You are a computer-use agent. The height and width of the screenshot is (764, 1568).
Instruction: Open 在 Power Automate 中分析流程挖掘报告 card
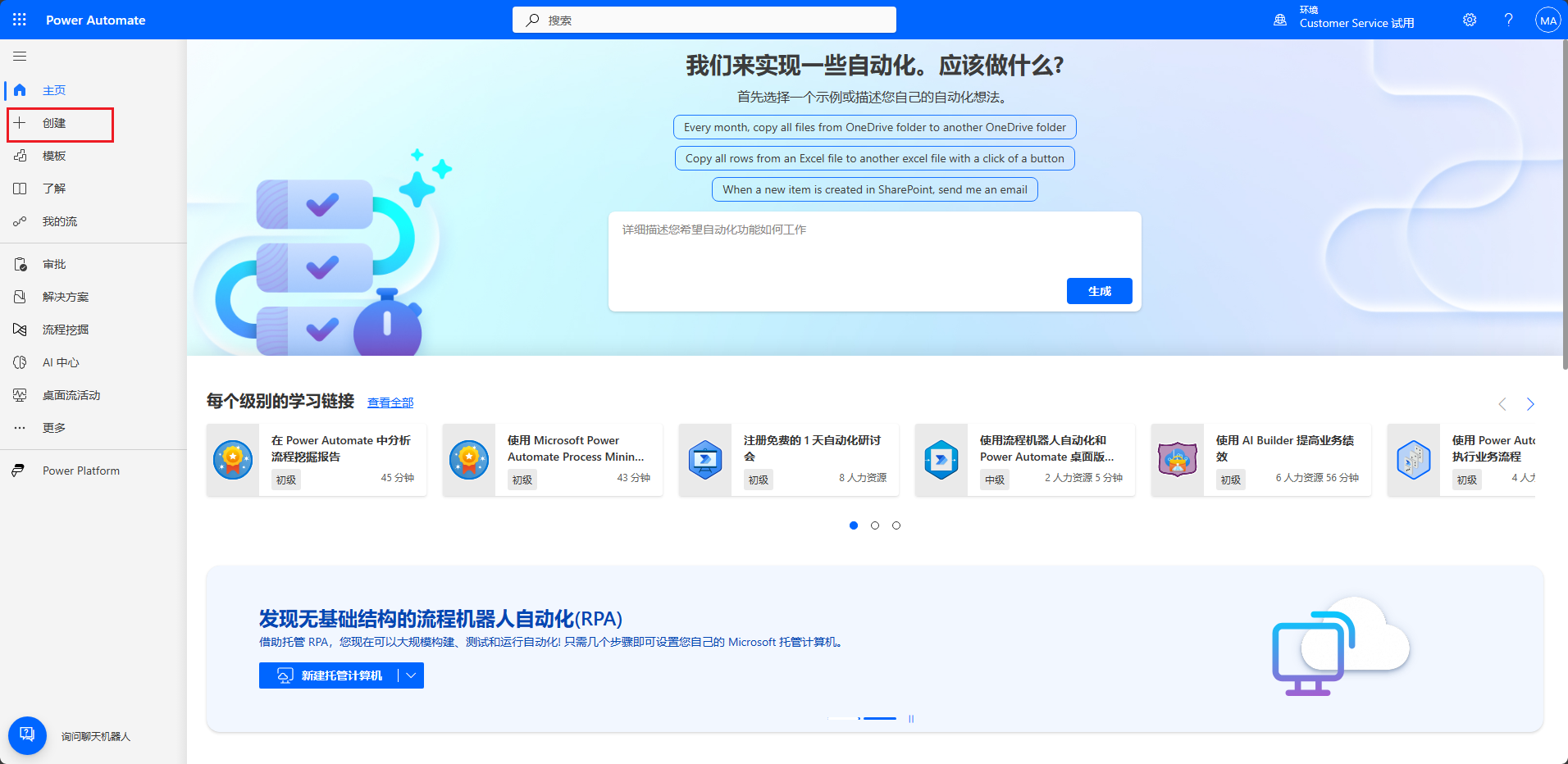317,460
